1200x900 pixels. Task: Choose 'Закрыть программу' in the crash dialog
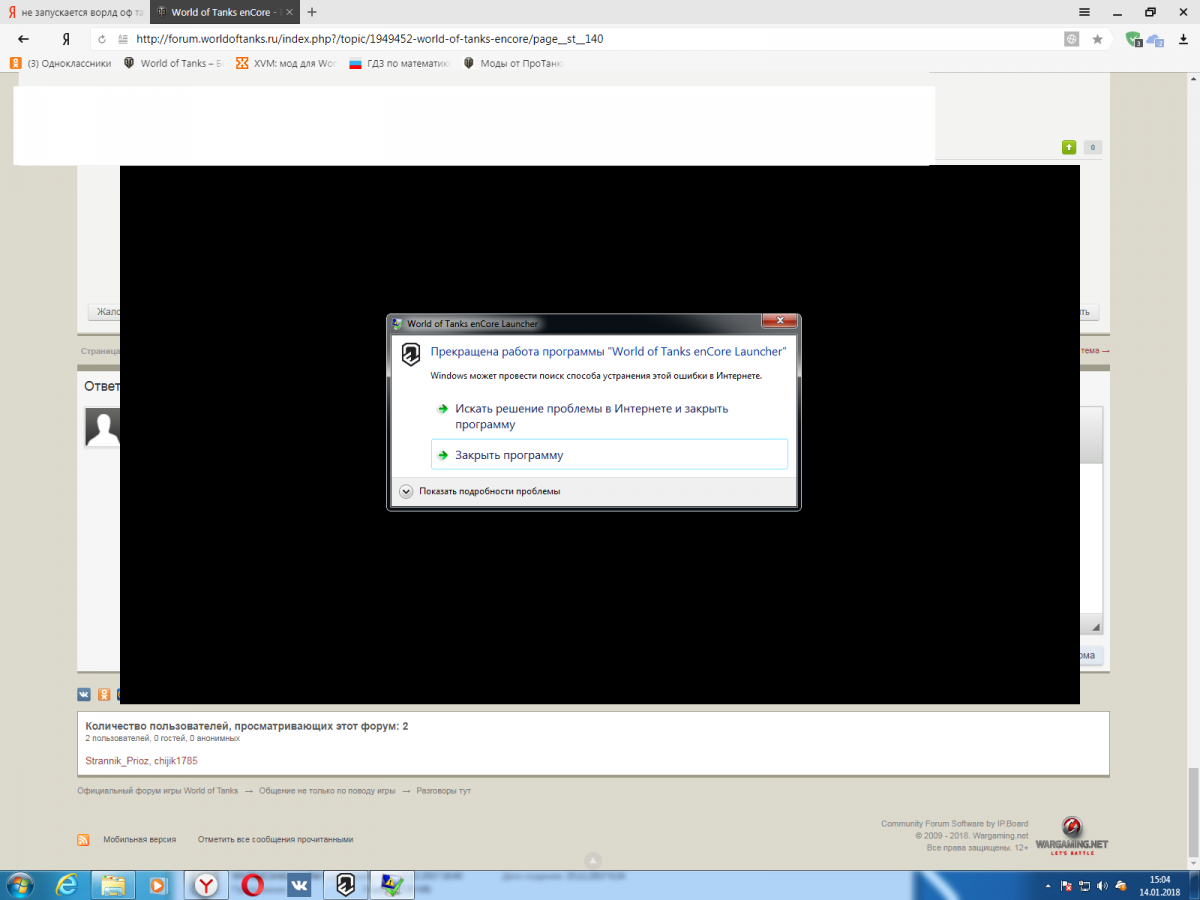[x=609, y=455]
